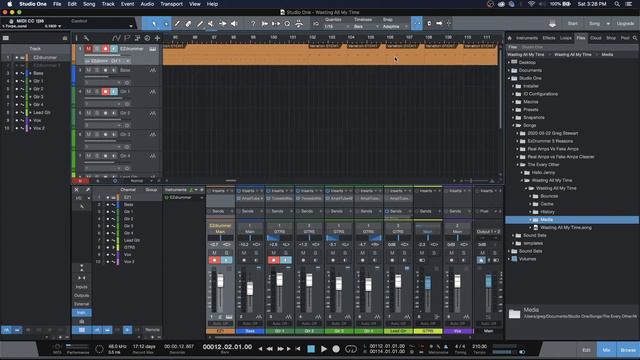Screen dimensions: 640x360
Task: Add a new track with plus icon
Action: [x=157, y=38]
